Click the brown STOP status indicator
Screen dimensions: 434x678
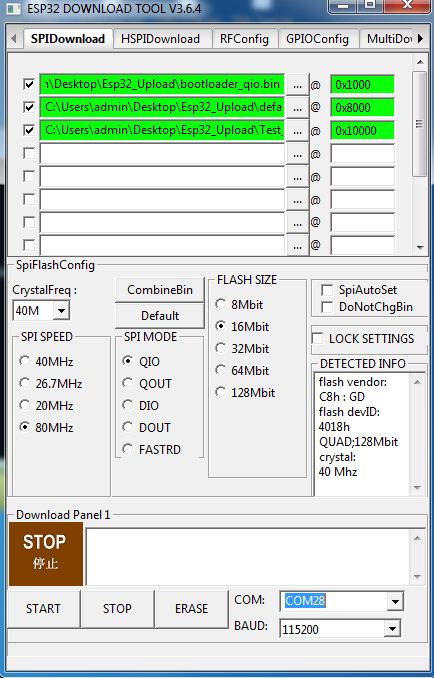(45, 554)
